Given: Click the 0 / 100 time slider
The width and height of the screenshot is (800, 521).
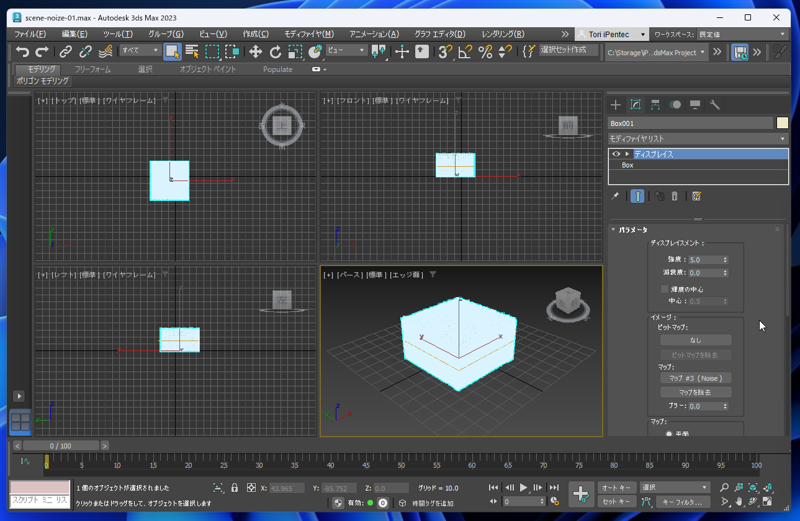Looking at the screenshot, I should (x=61, y=446).
